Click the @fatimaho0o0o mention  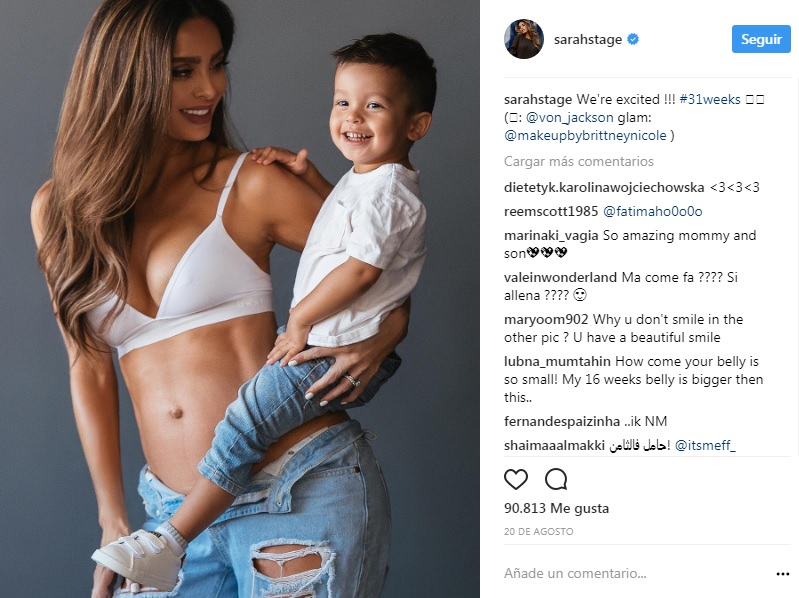click(x=652, y=211)
